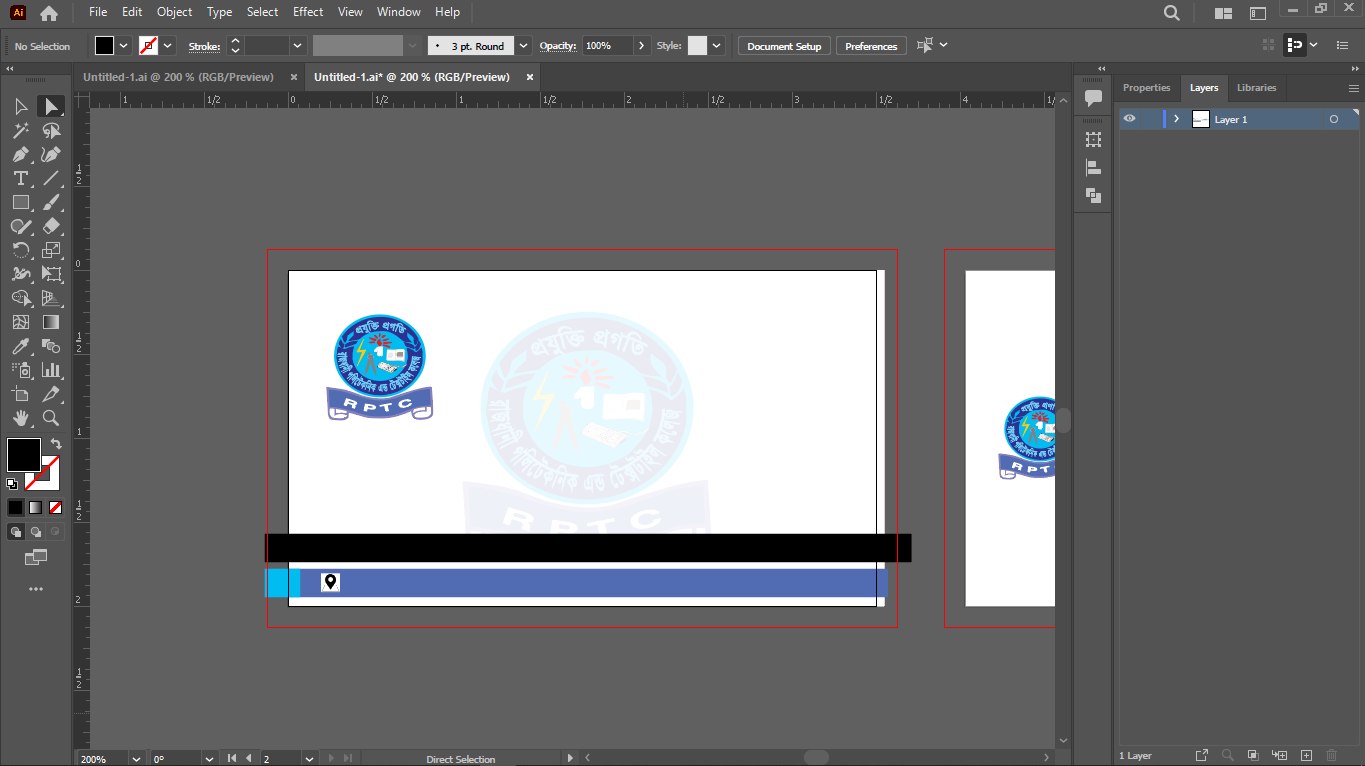Select the Hand tool

(20, 418)
